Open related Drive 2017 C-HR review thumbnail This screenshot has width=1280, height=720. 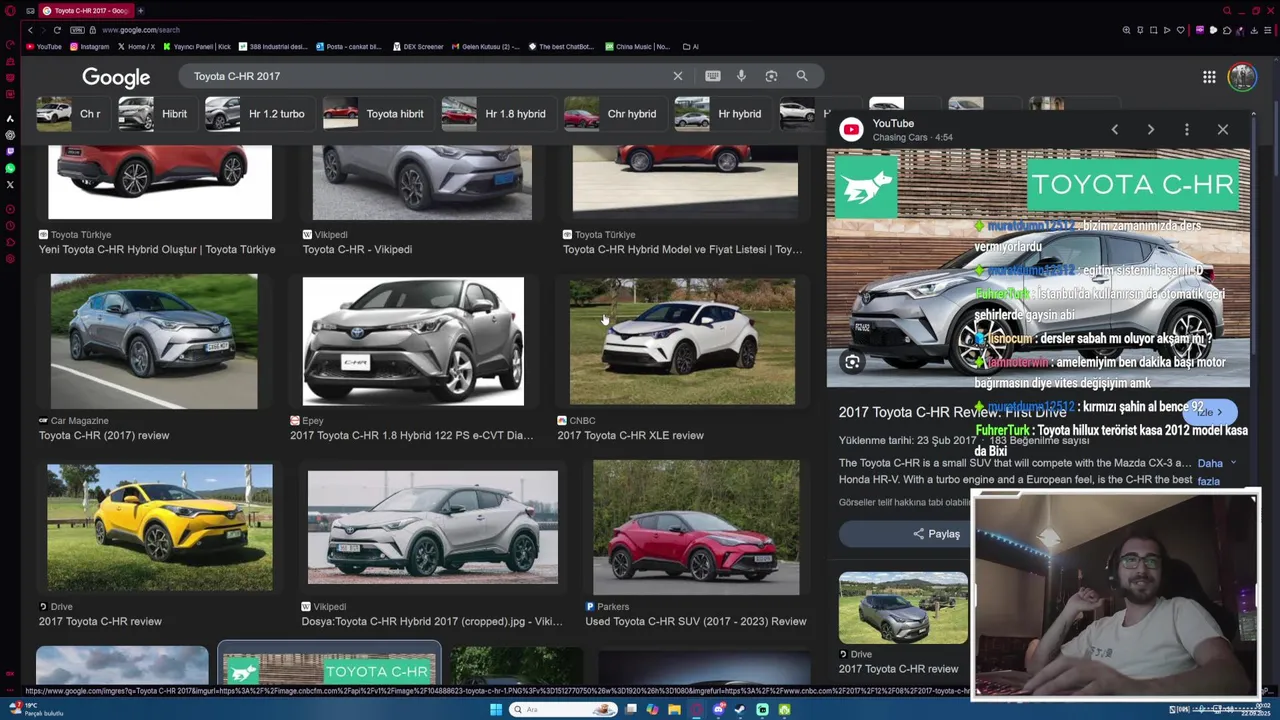(x=903, y=608)
